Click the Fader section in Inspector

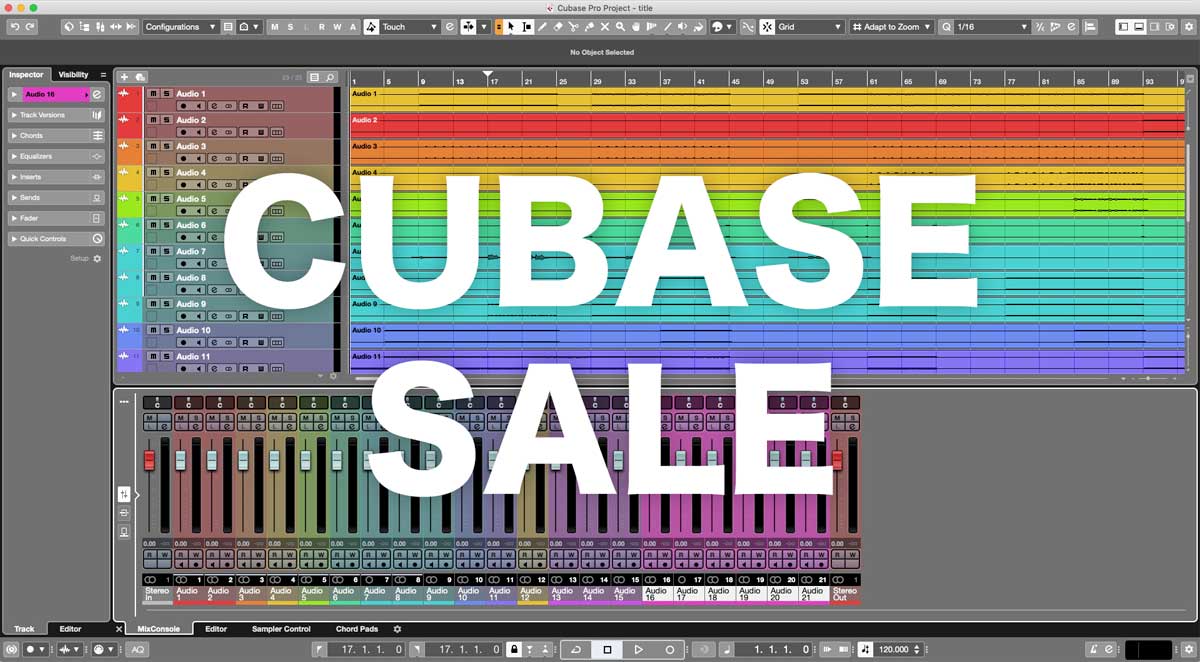pos(56,218)
